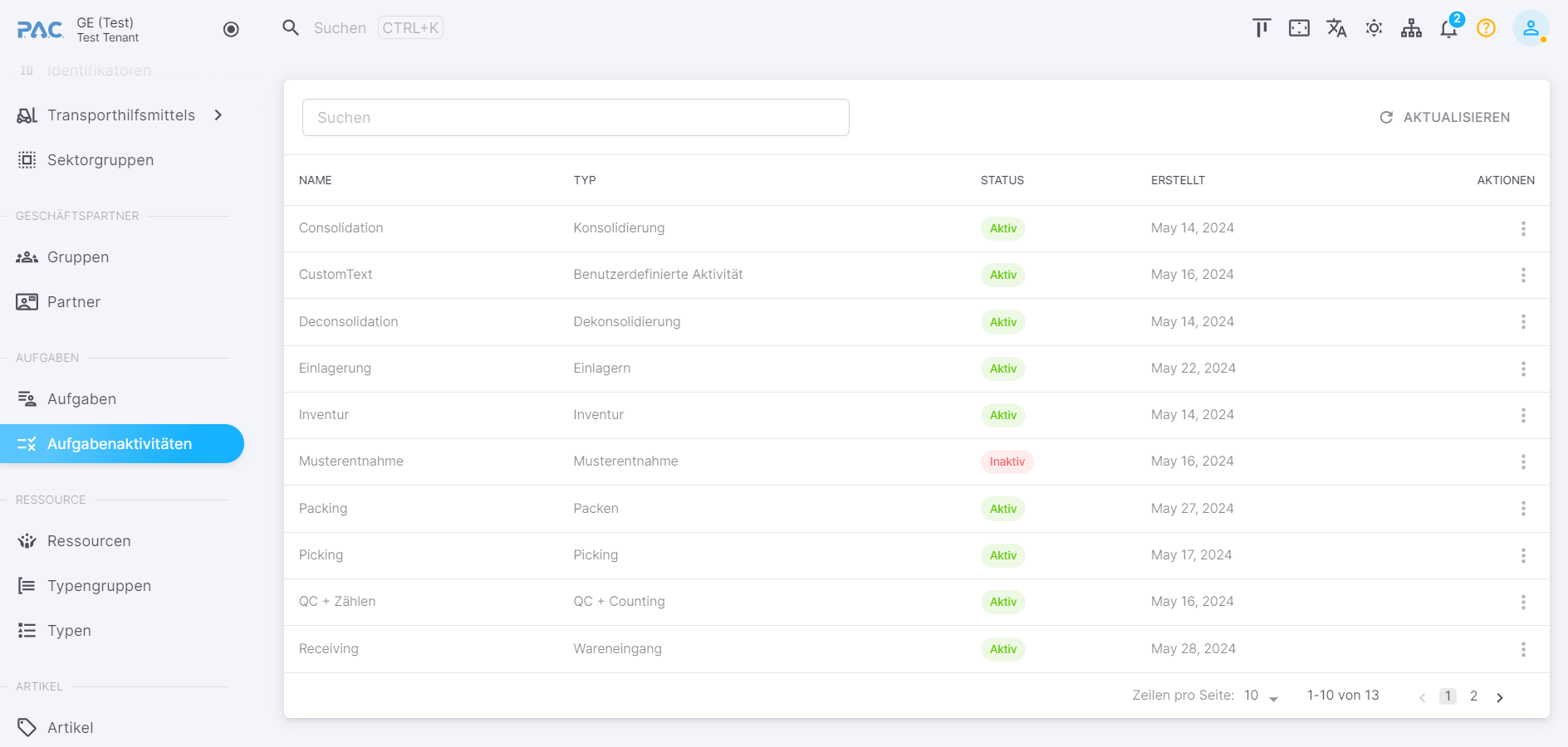Open actions menu for the Inventur row

click(x=1523, y=415)
